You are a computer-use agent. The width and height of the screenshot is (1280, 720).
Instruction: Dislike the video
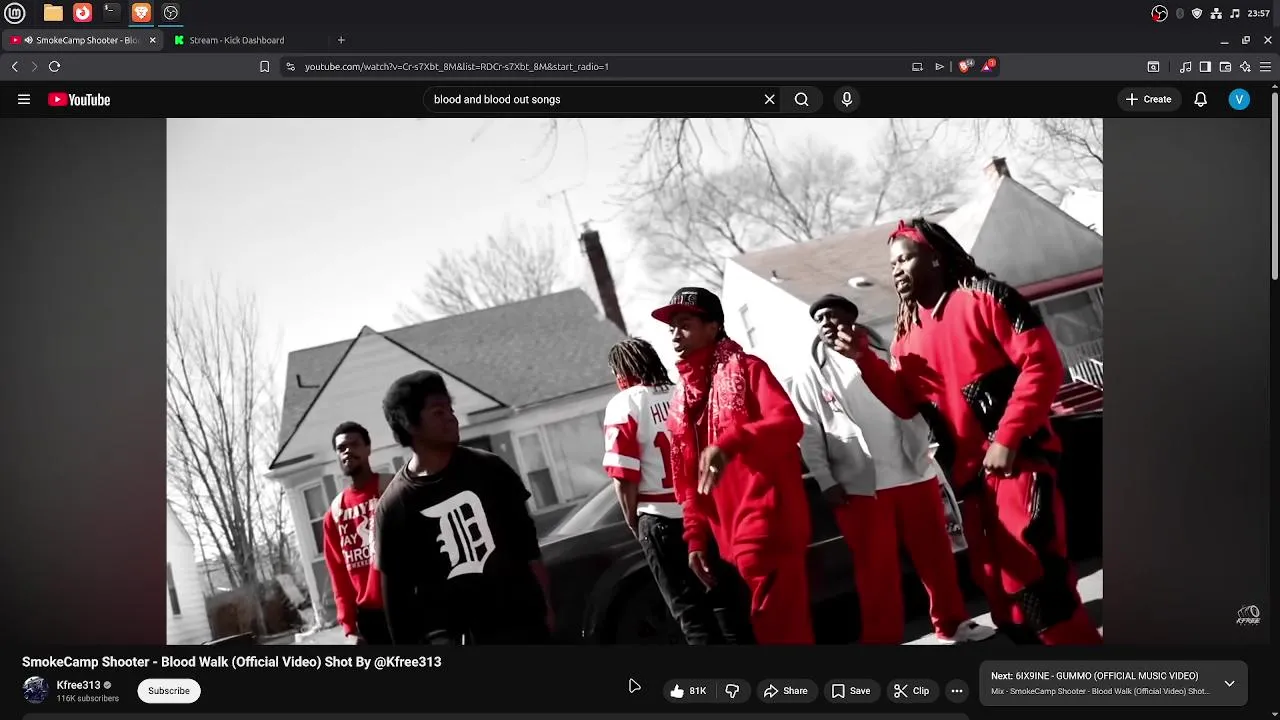pyautogui.click(x=732, y=691)
